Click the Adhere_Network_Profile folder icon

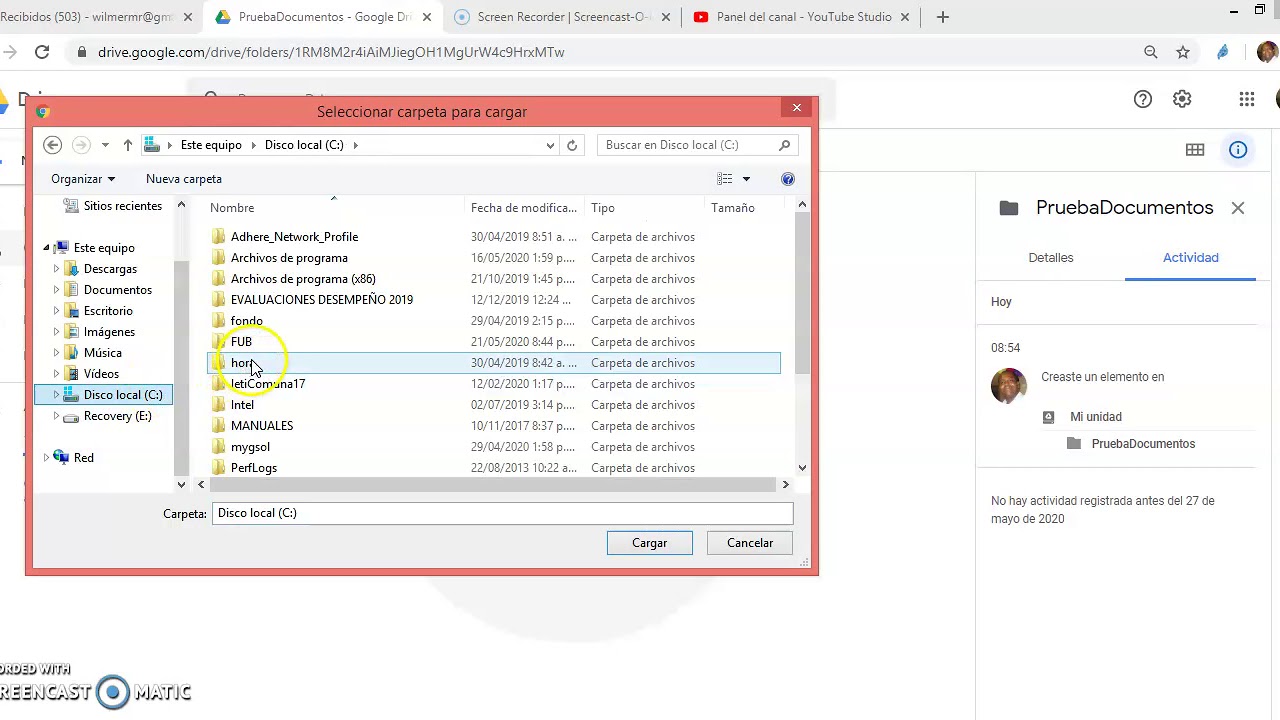[x=219, y=237]
